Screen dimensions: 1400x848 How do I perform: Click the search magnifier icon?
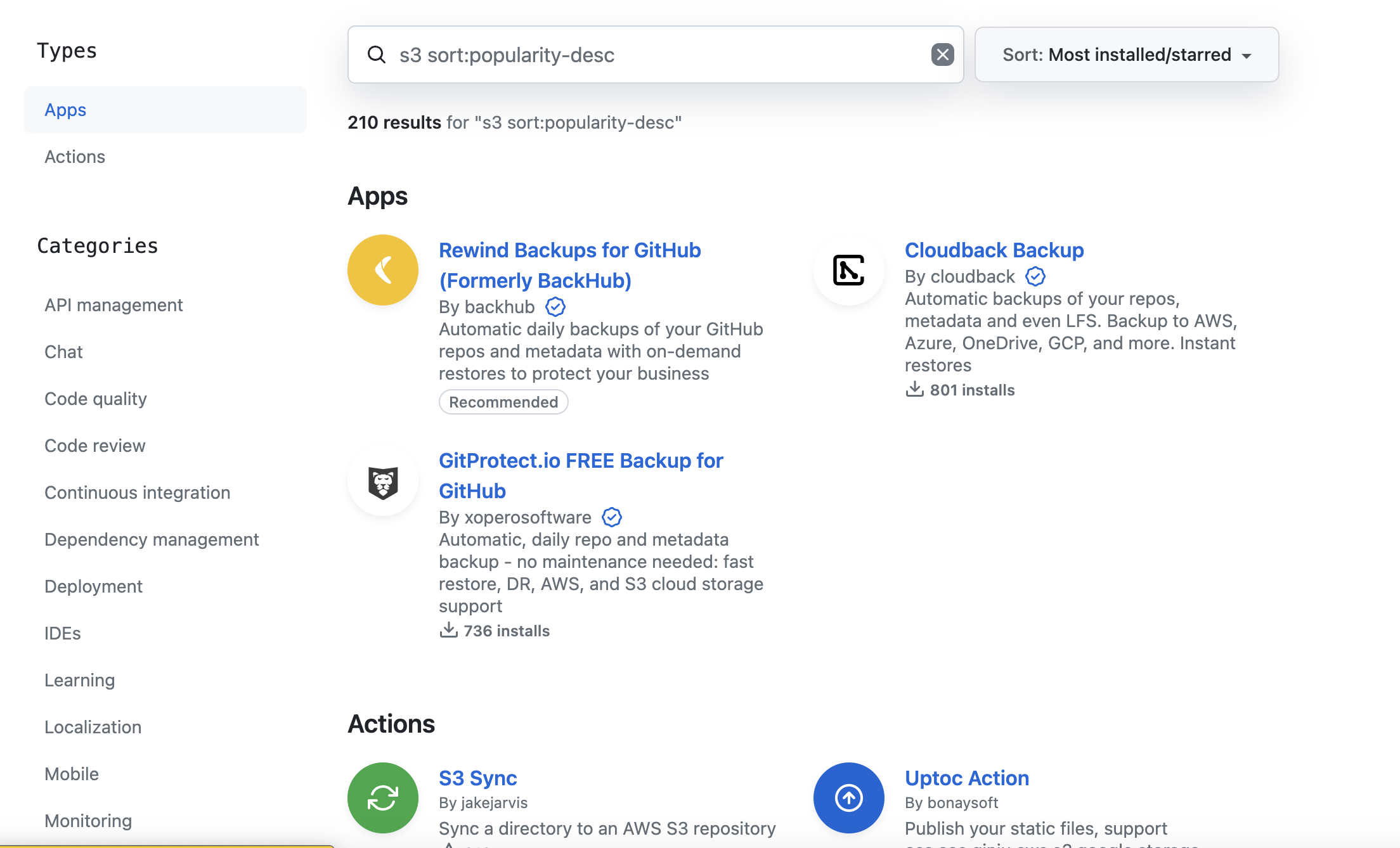pyautogui.click(x=376, y=55)
